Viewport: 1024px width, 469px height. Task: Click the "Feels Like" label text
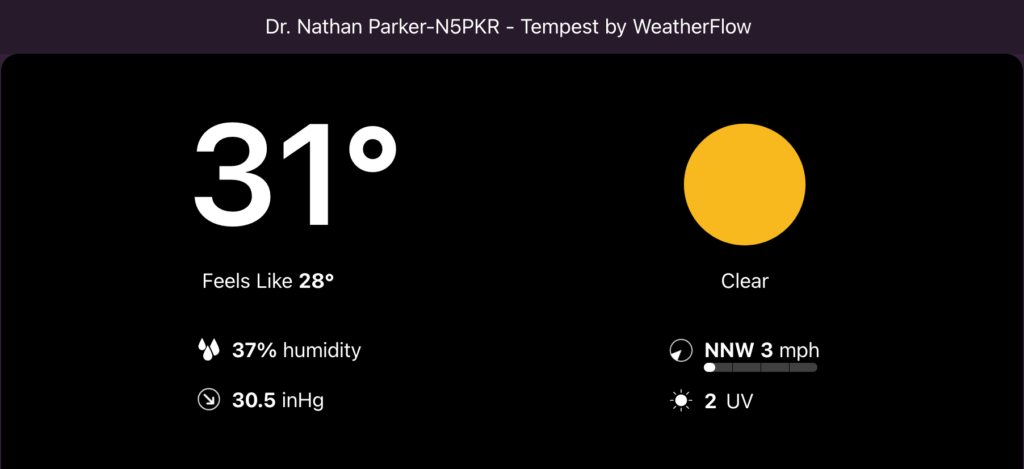[x=247, y=281]
